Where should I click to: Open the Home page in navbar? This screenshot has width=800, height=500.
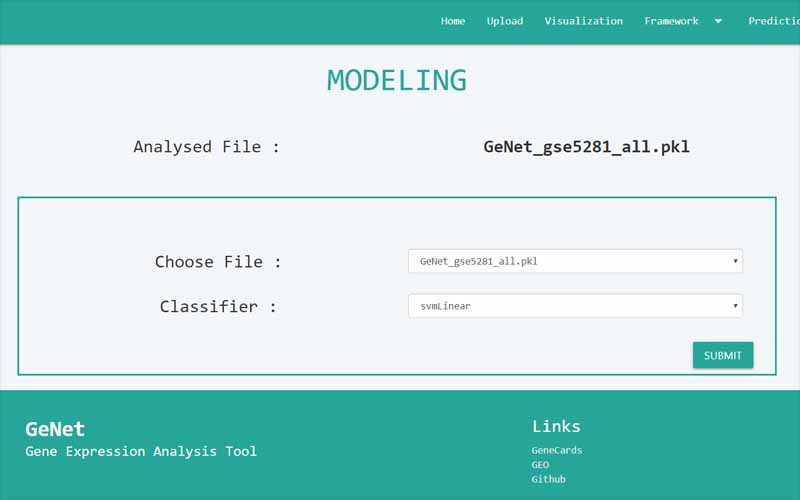coord(453,21)
